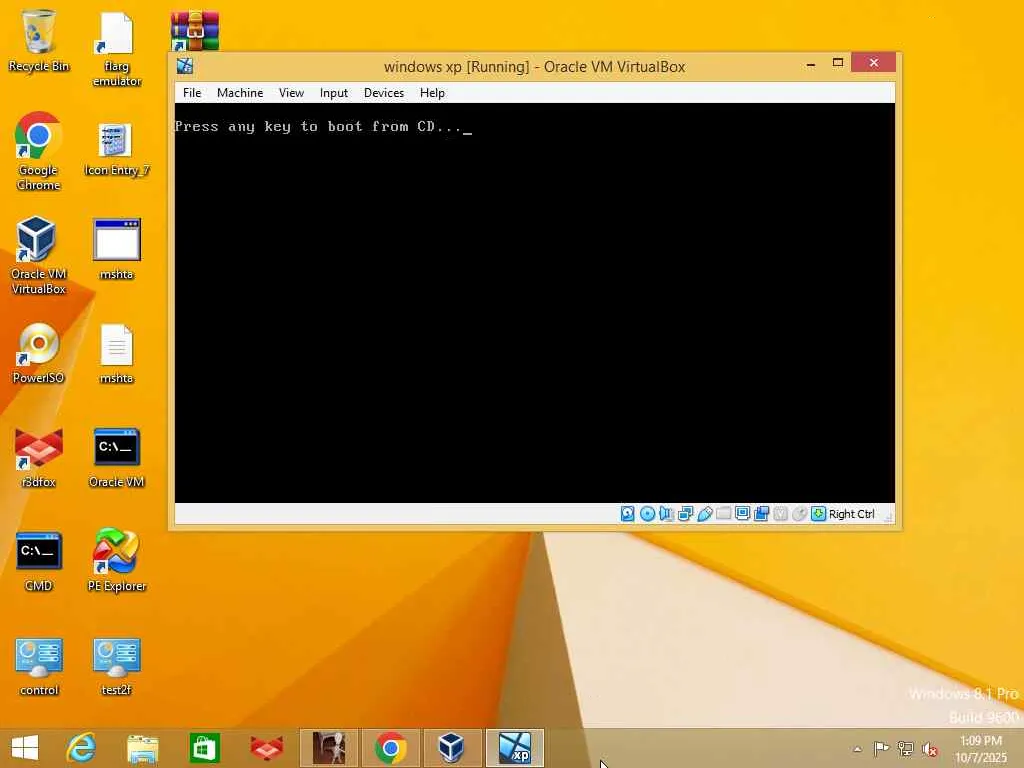
Task: Minimize the windows xp VirtualBox window
Action: pos(811,64)
